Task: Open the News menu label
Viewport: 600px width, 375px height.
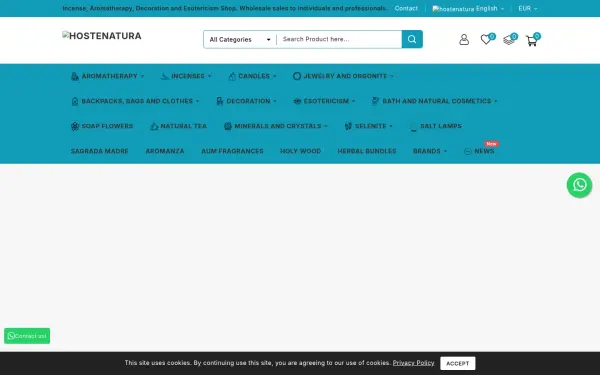Action: pyautogui.click(x=484, y=151)
